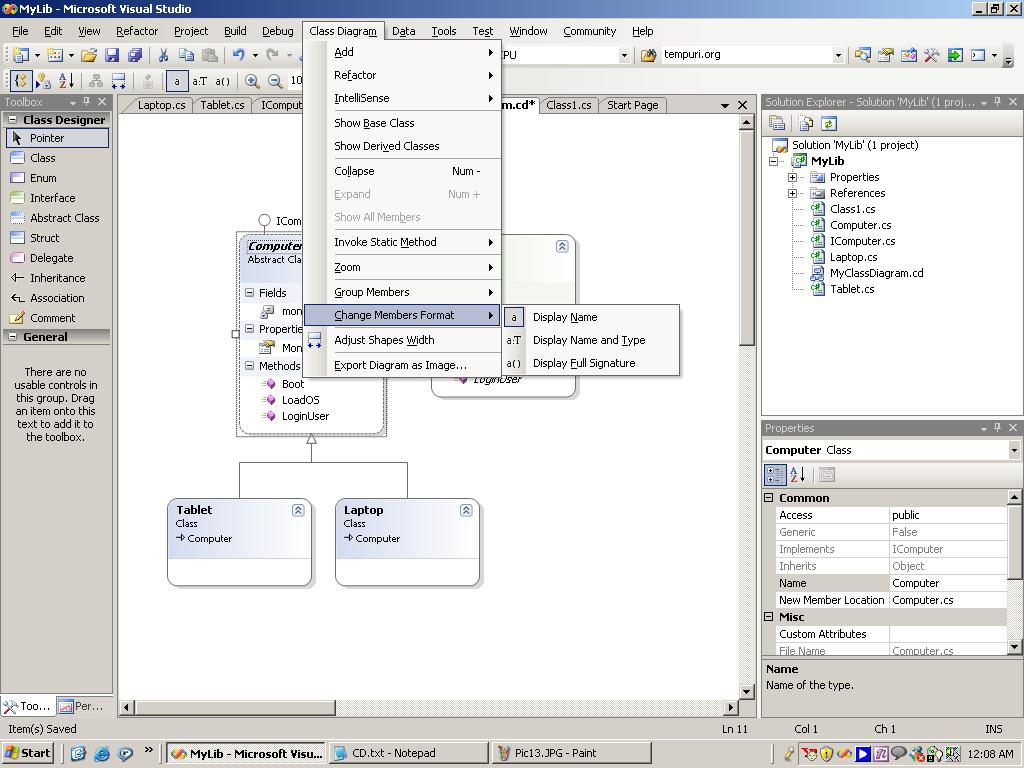Screen dimensions: 1024x768
Task: Open the Refactor menu in menu bar
Action: point(136,31)
